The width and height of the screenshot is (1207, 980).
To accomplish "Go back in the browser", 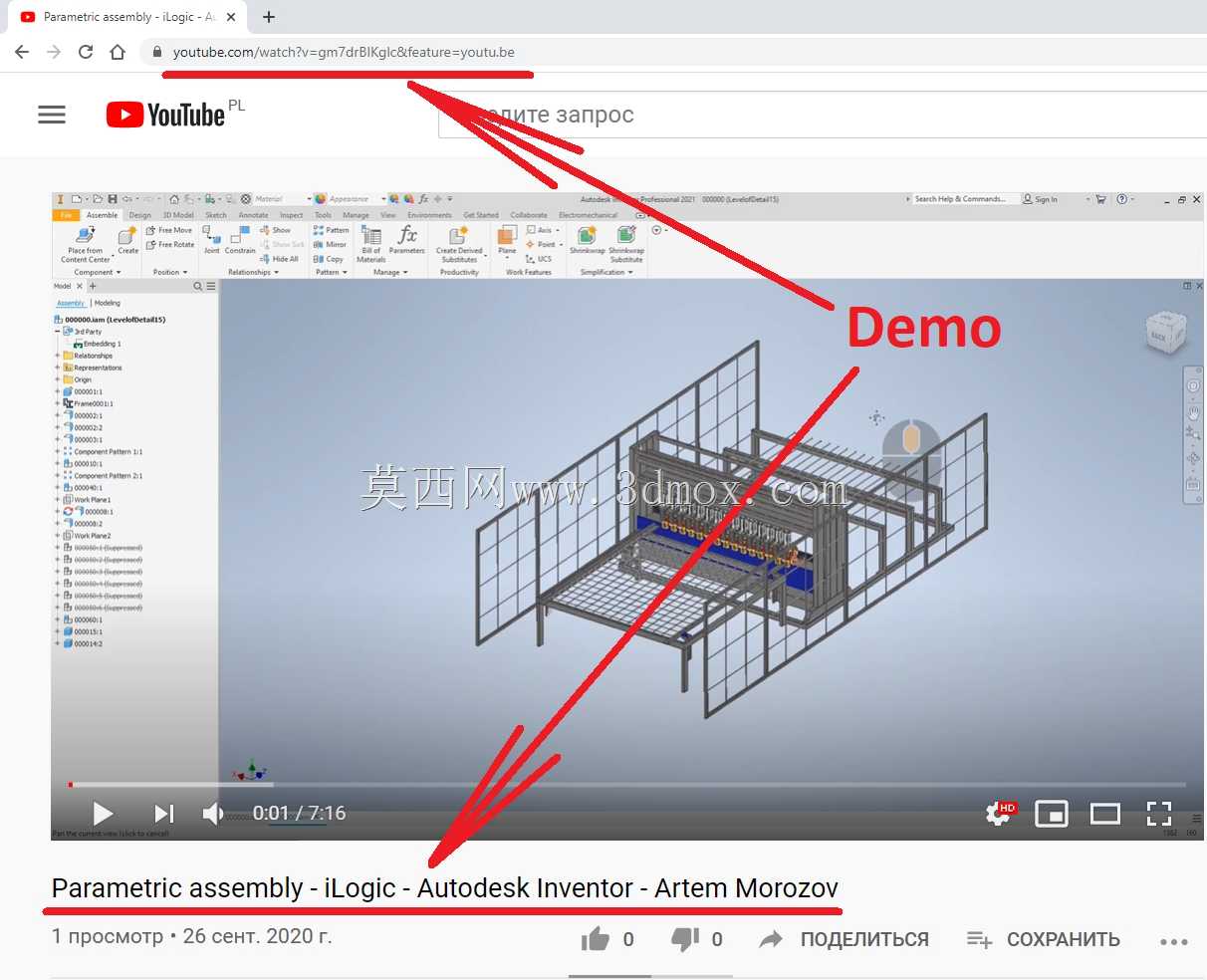I will [22, 52].
